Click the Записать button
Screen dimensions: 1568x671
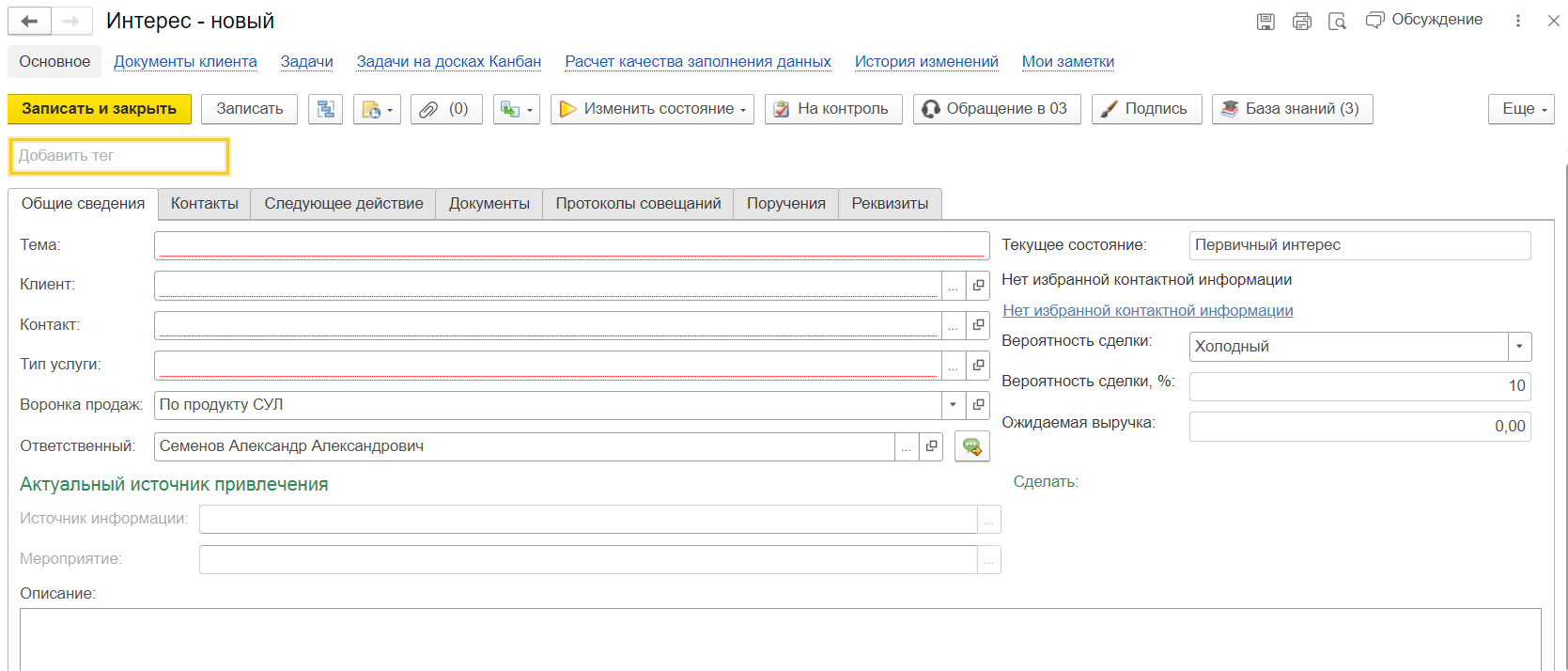pos(250,109)
